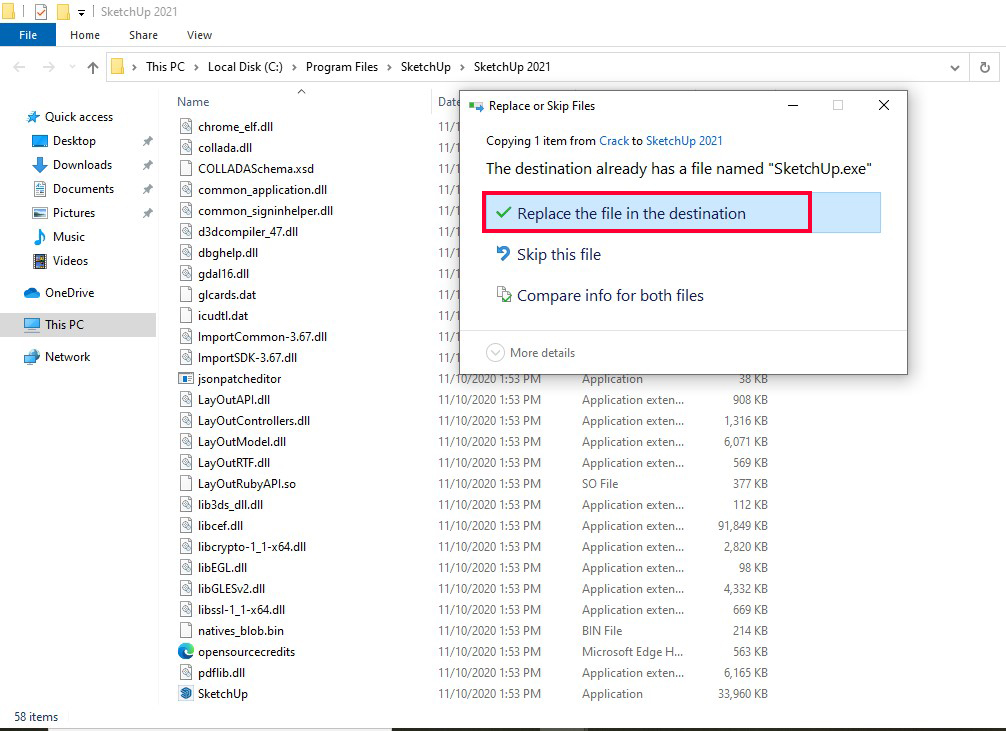Screen dimensions: 1006x731
Task: Select Compare info for both files
Action: click(x=609, y=296)
